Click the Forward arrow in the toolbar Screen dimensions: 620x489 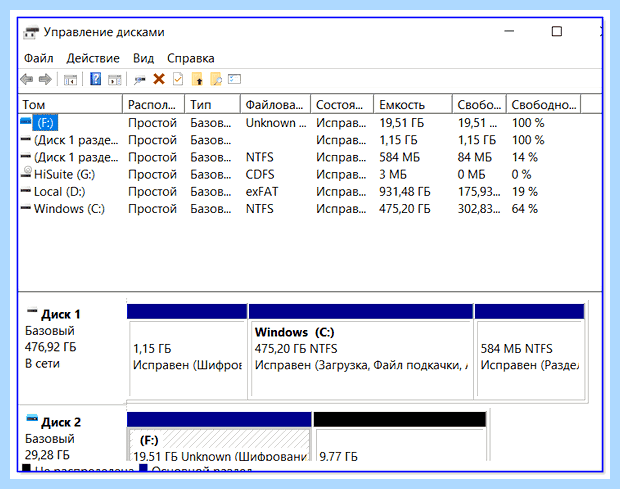(x=45, y=79)
